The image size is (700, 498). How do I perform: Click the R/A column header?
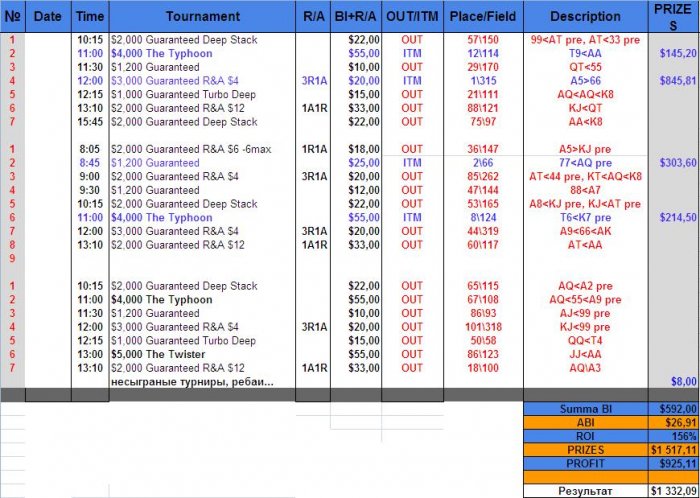click(x=313, y=17)
